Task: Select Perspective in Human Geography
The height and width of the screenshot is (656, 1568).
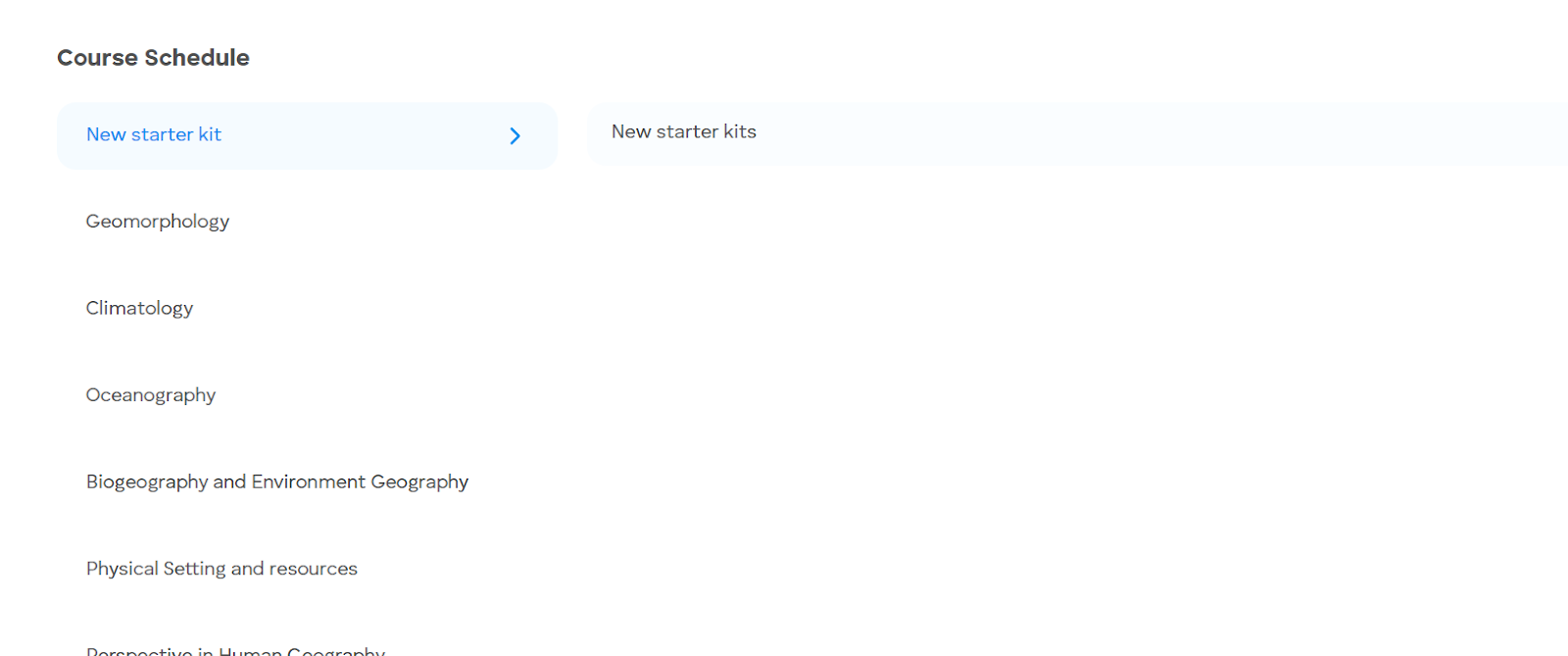Action: click(x=235, y=650)
